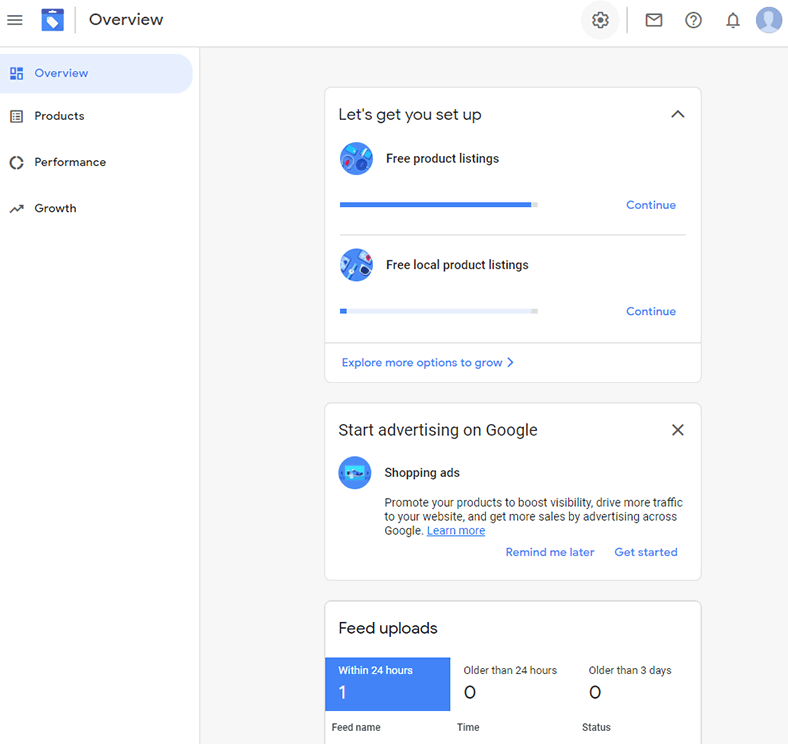The width and height of the screenshot is (788, 744).
Task: Click the Free product listings round icon
Action: [x=356, y=158]
